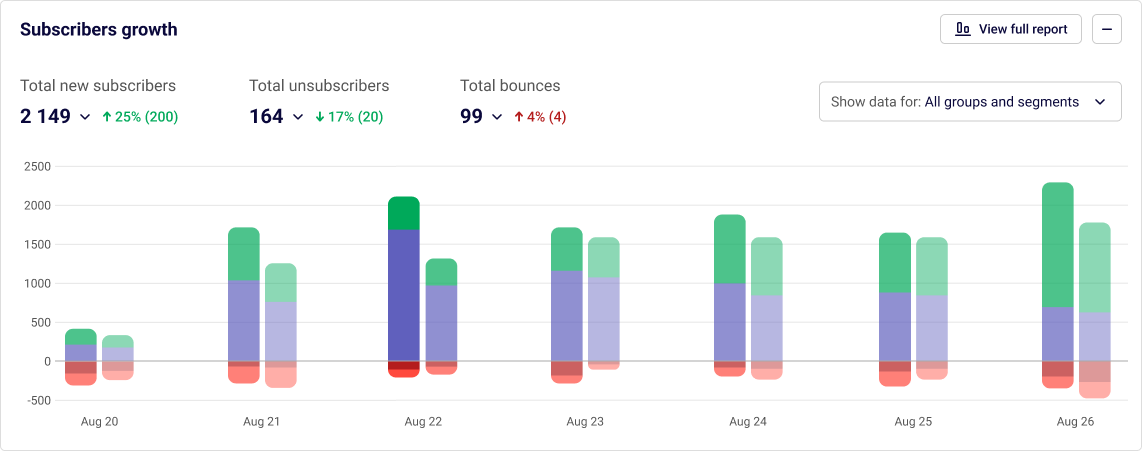
Task: Click the Aug 20 date label on axis
Action: click(x=99, y=422)
